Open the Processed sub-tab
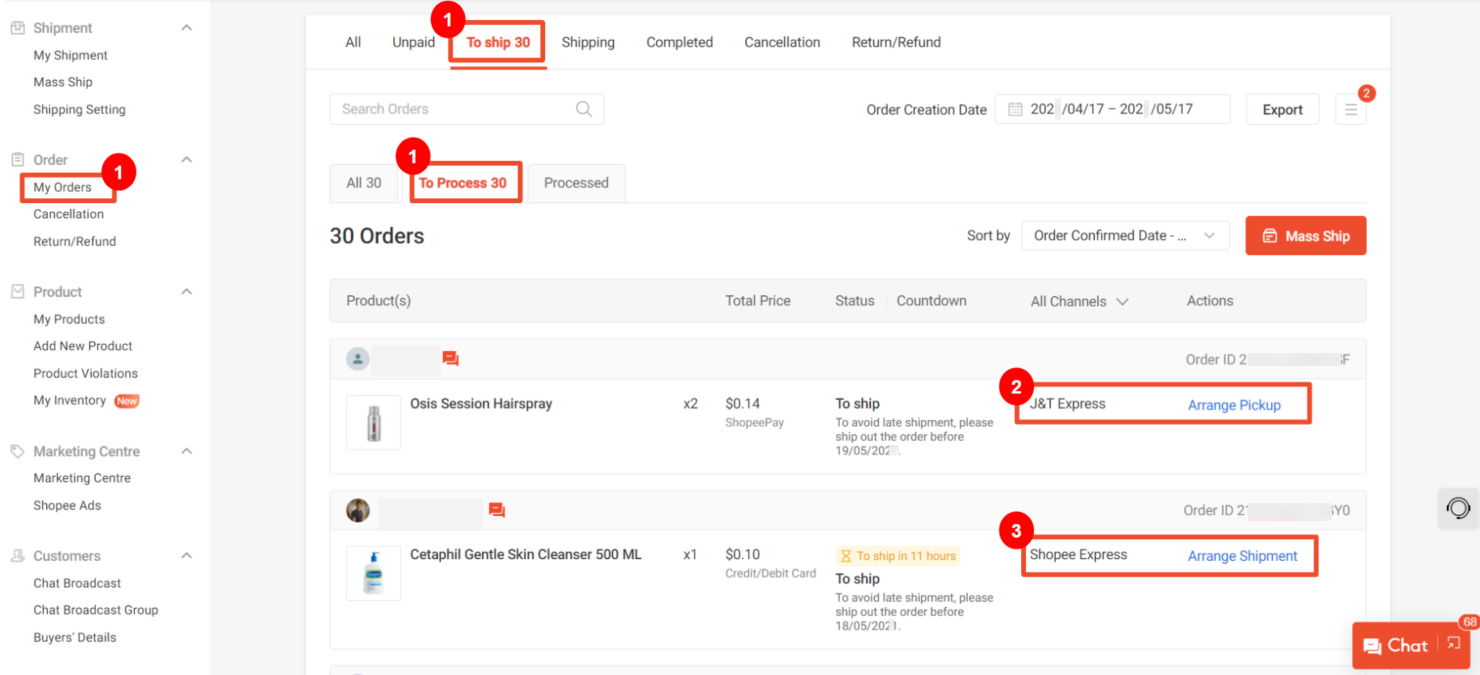This screenshot has height=675, width=1480. [576, 183]
